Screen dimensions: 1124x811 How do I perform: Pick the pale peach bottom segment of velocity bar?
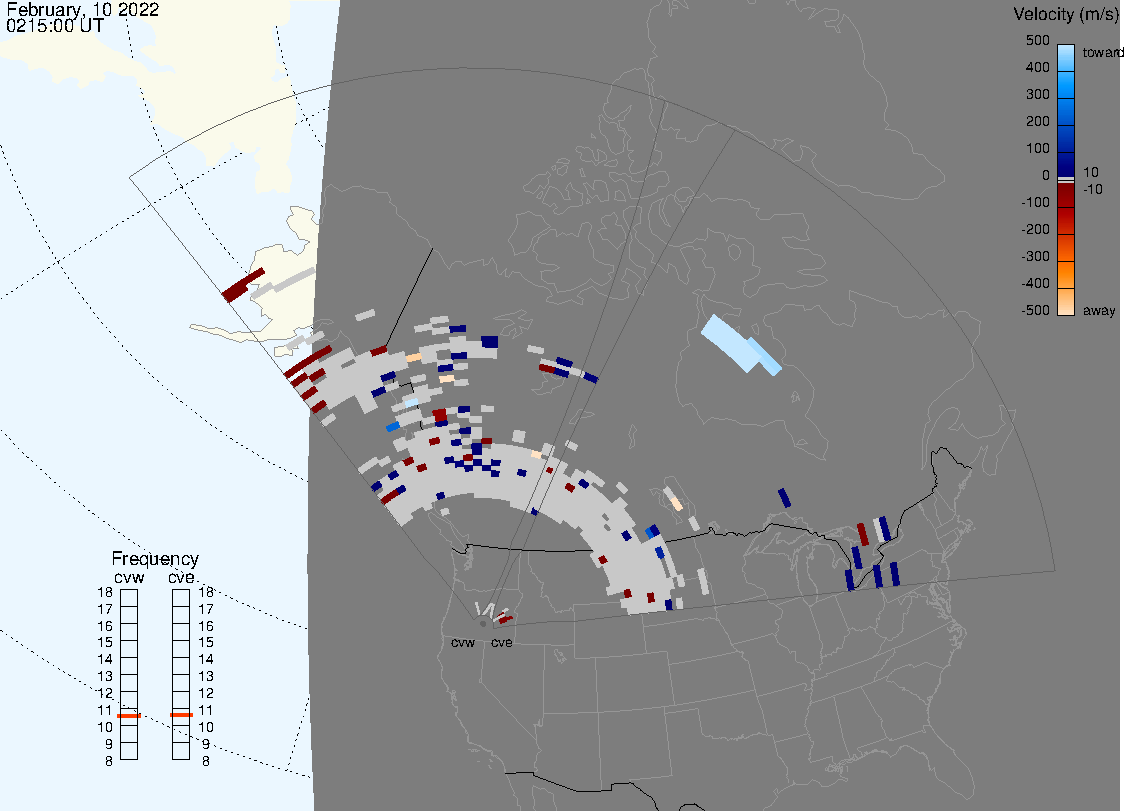click(1066, 302)
